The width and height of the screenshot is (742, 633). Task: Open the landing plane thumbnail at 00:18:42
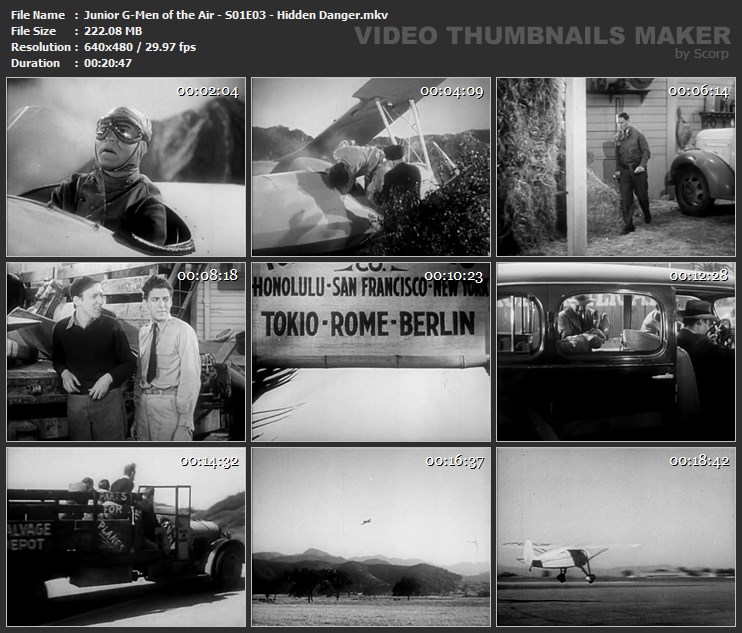616,537
